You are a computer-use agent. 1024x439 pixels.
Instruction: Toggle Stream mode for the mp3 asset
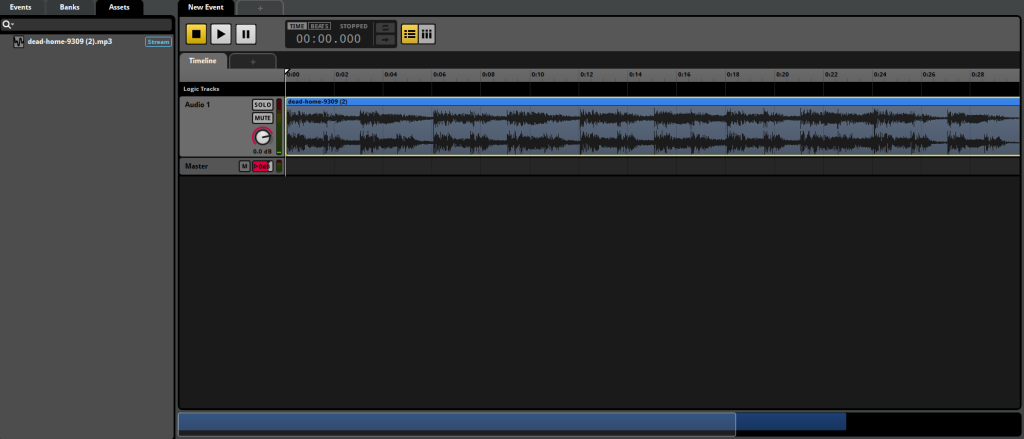[158, 42]
